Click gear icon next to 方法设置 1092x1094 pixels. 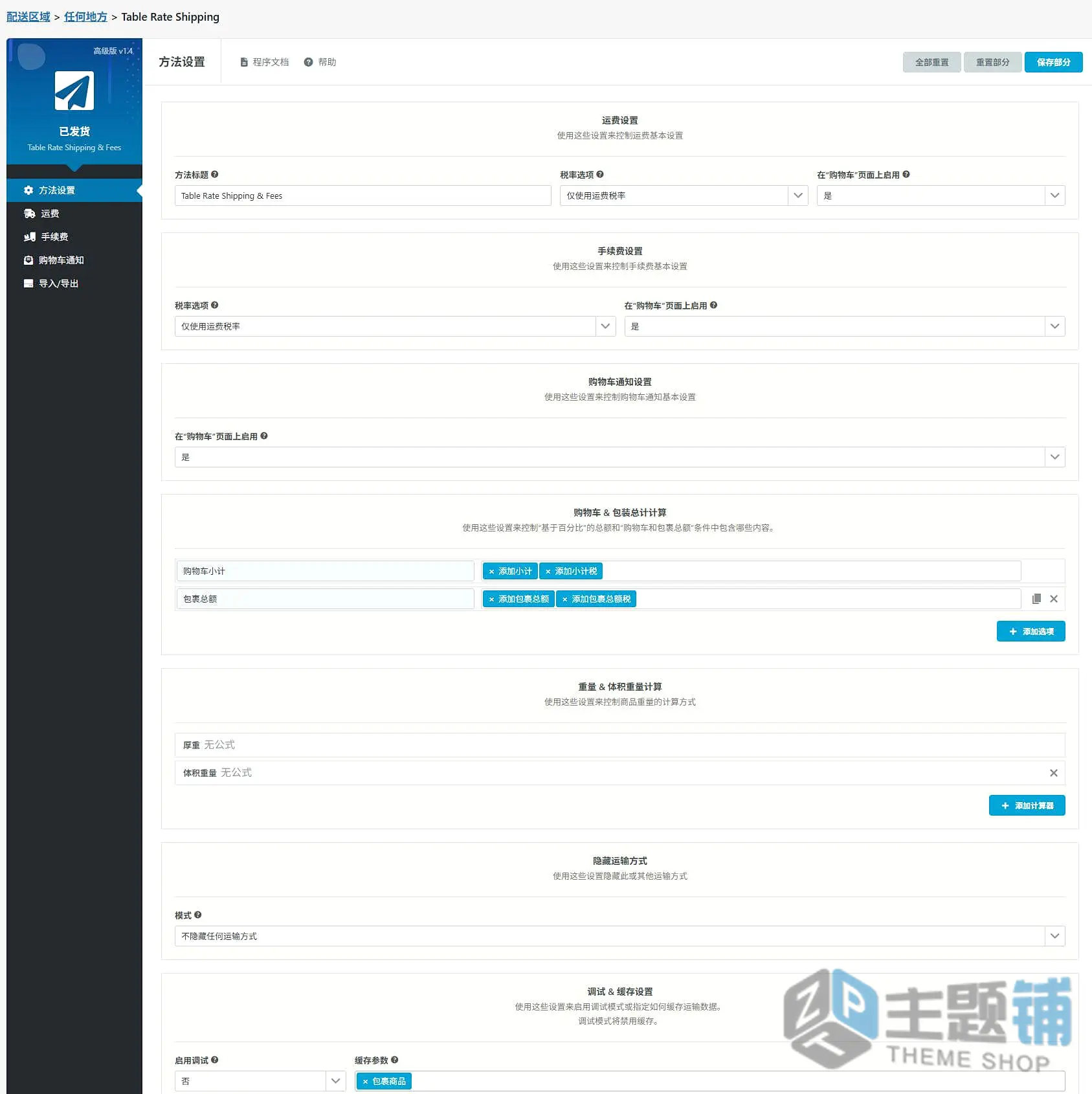pos(28,190)
